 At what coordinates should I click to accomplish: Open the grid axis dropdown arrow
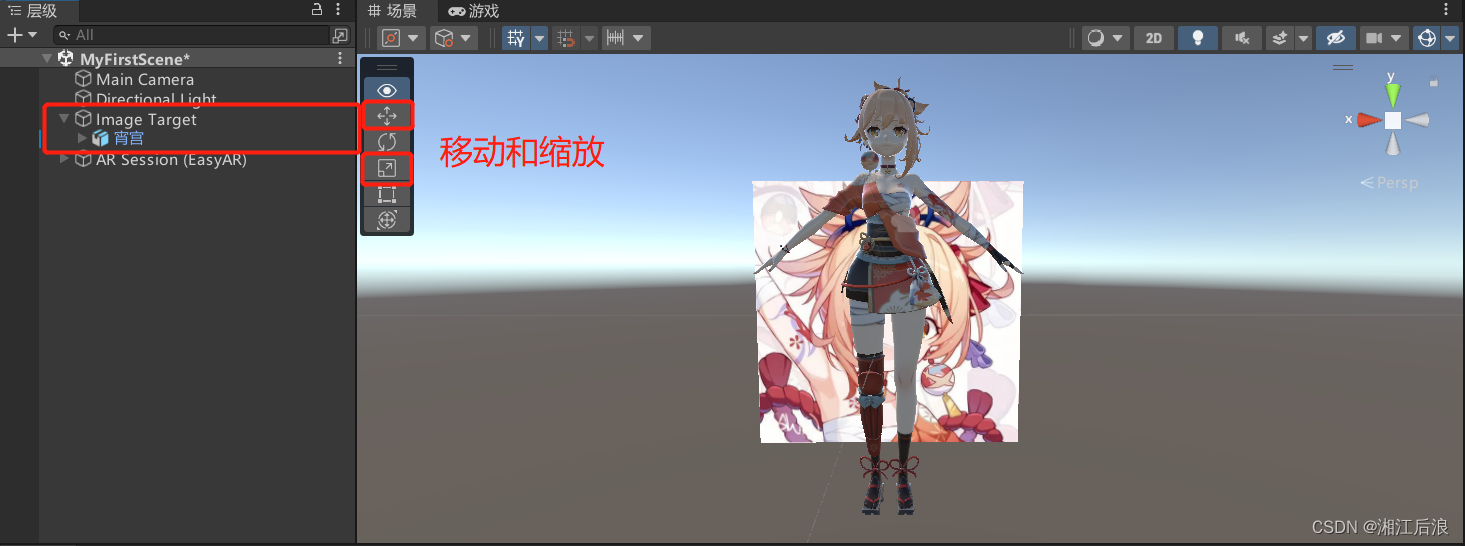pyautogui.click(x=540, y=38)
